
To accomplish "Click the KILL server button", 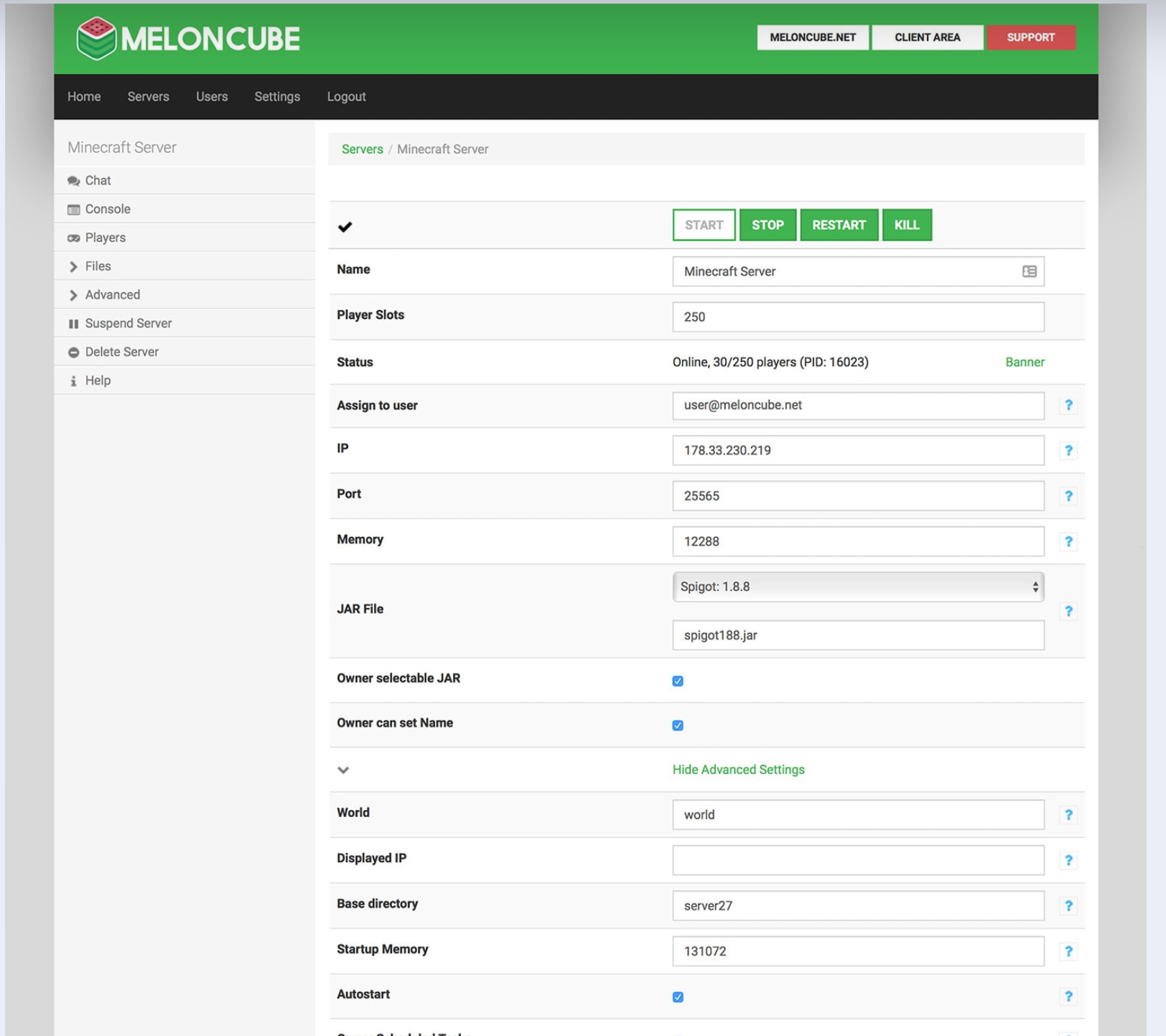I will pyautogui.click(x=907, y=225).
